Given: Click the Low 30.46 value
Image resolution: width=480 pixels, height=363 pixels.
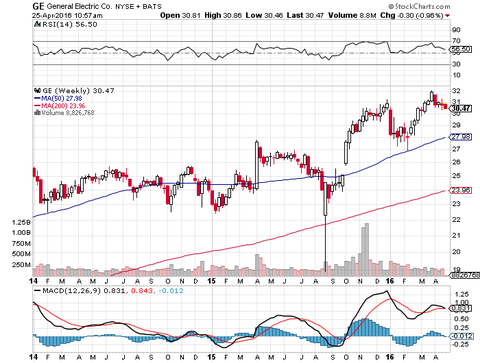Looking at the screenshot, I should (x=264, y=15).
